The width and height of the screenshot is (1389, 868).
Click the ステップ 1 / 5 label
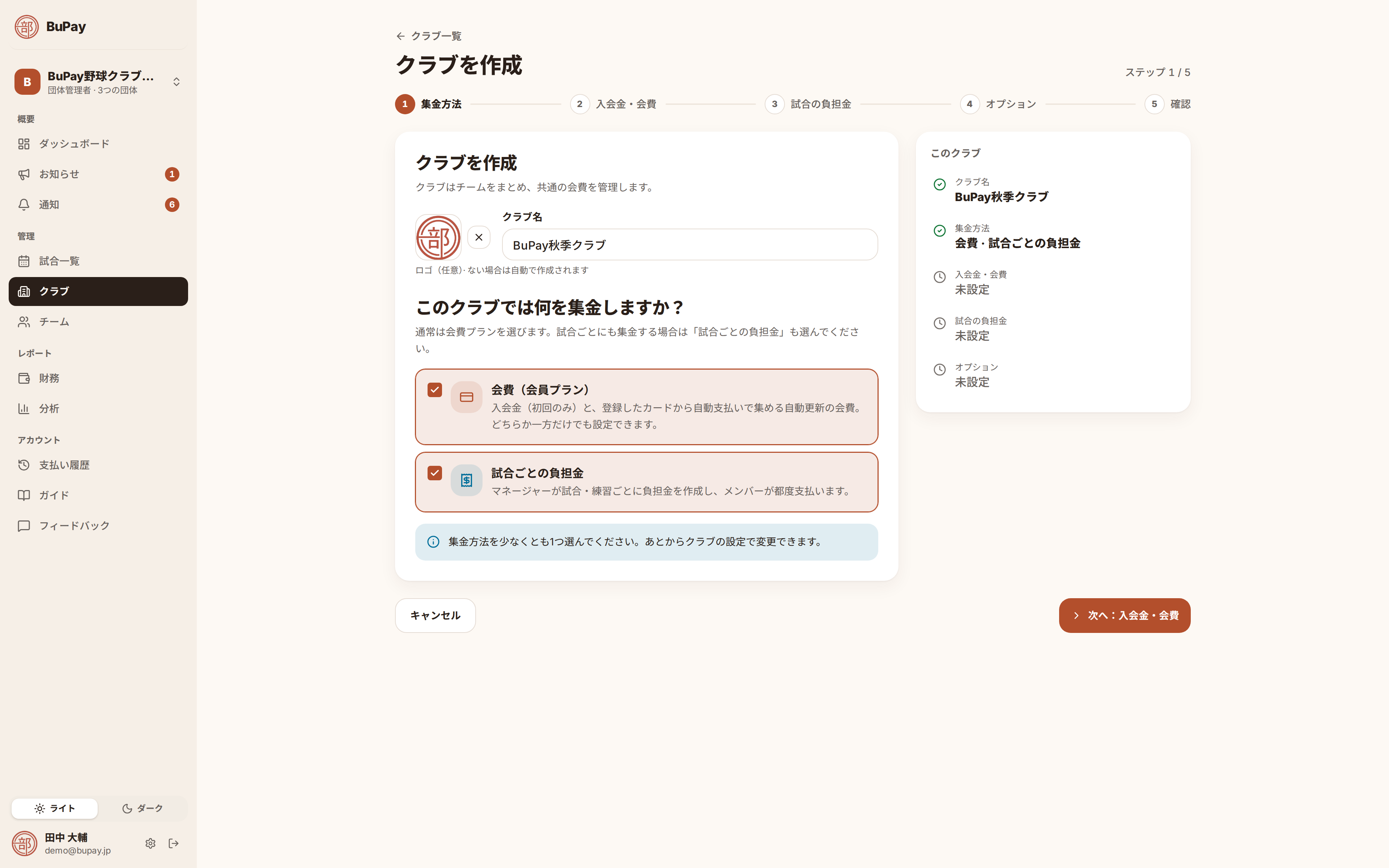pyautogui.click(x=1158, y=72)
